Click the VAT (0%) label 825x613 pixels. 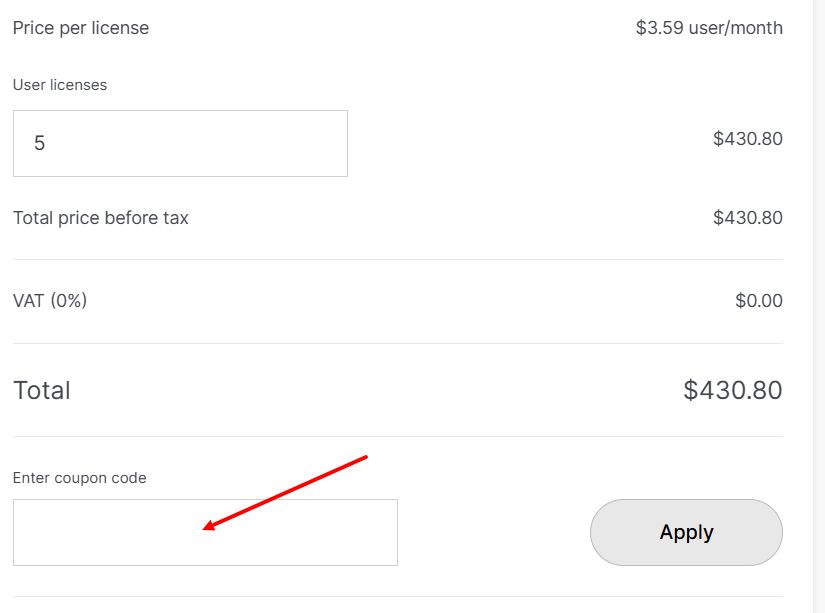point(48,300)
